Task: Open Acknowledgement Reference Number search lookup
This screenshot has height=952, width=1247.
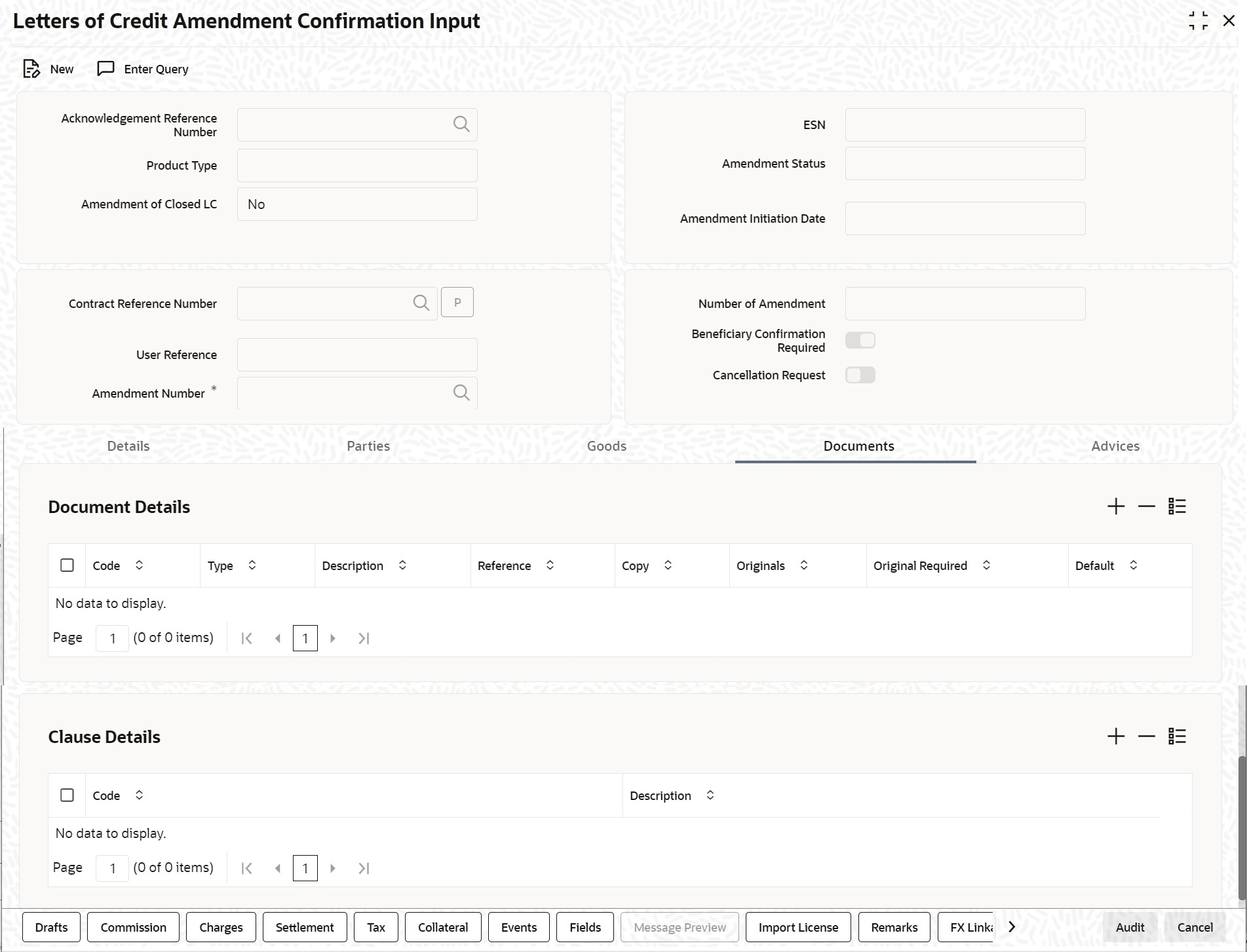Action: (461, 124)
